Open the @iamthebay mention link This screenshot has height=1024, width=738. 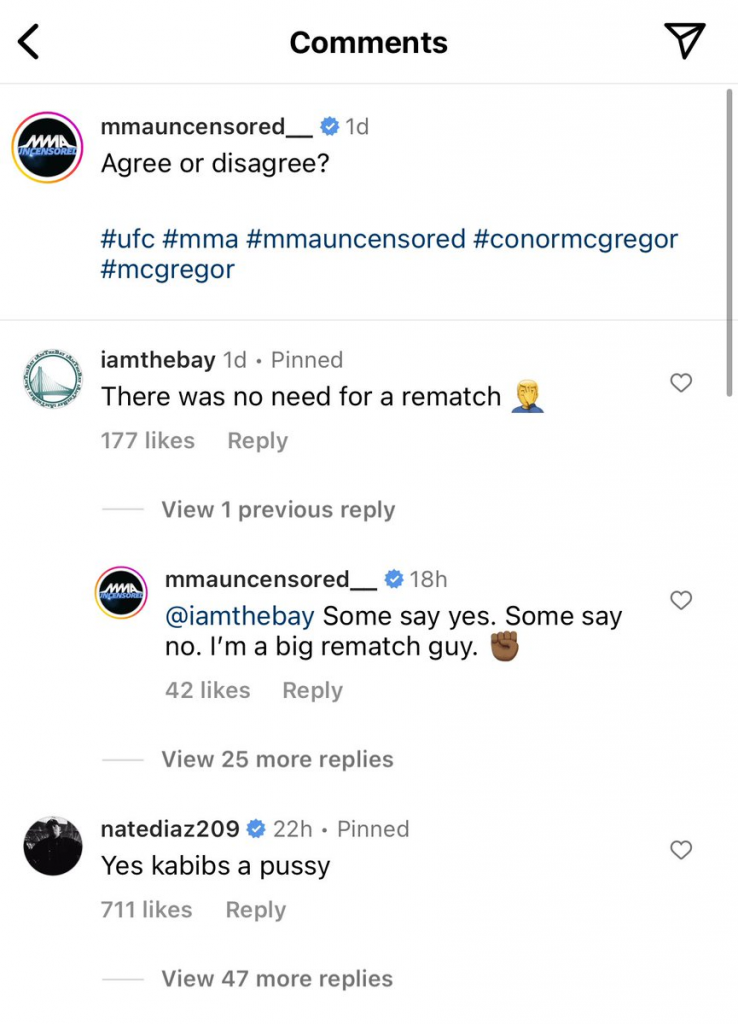point(239,617)
